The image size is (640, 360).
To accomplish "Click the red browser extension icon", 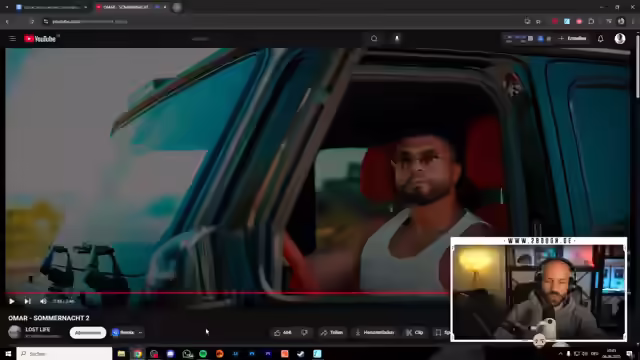I will pyautogui.click(x=555, y=22).
